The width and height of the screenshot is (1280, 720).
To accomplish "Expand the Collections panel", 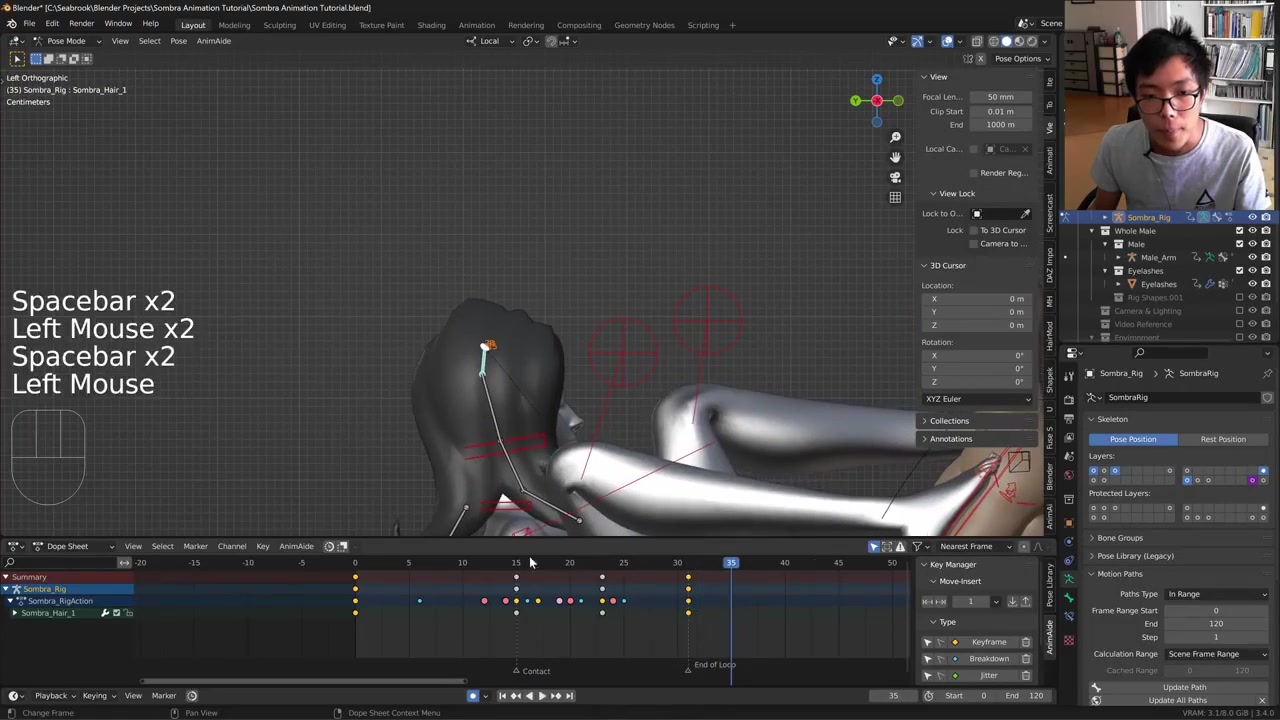I will 949,421.
